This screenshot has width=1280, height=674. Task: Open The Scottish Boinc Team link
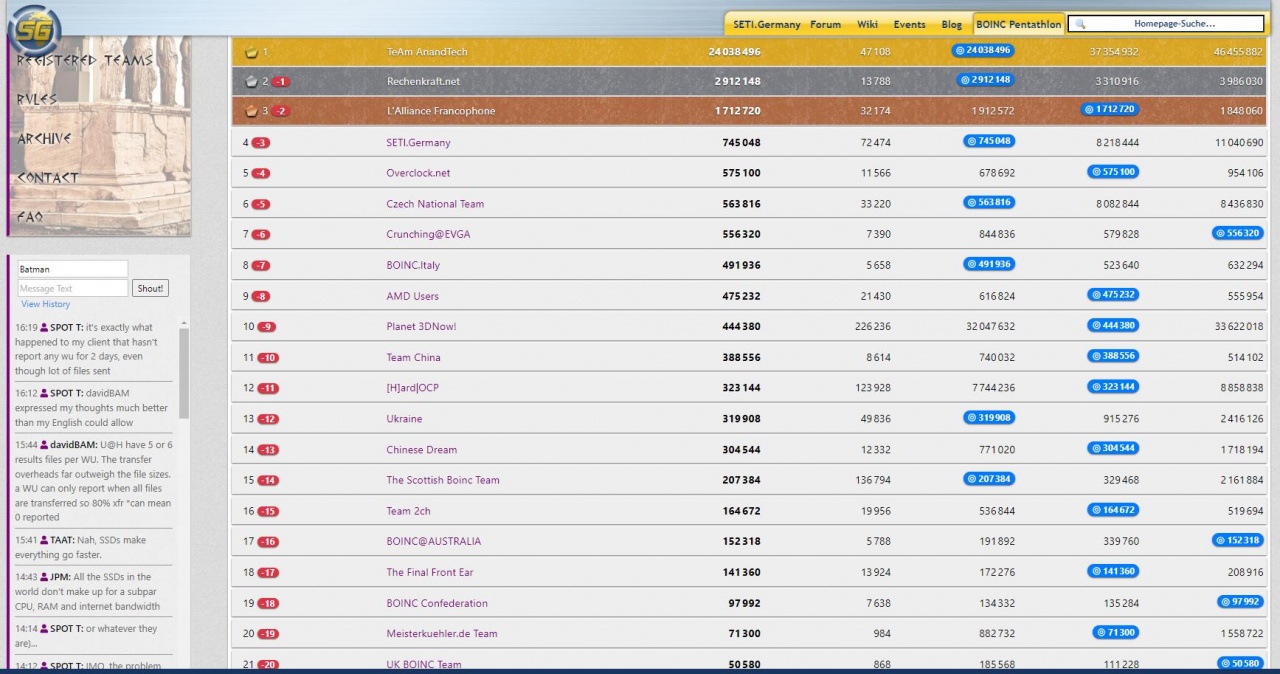click(x=443, y=480)
